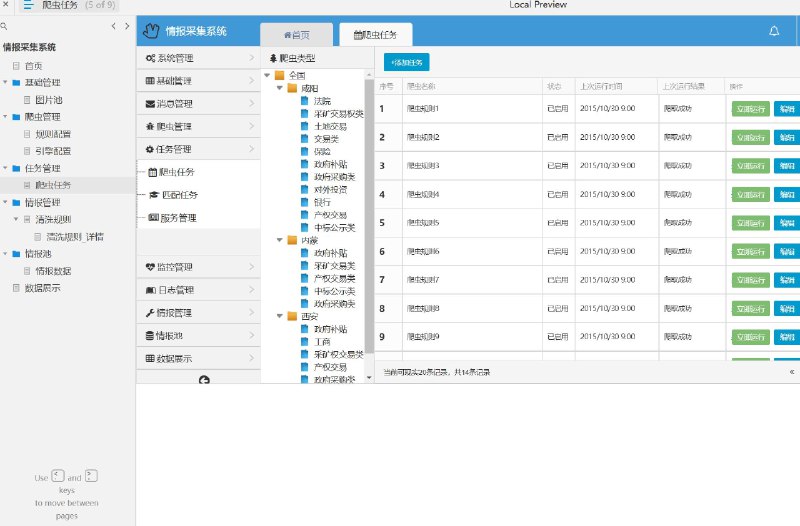Click the tree icon beside 爬虫类型

[273, 59]
